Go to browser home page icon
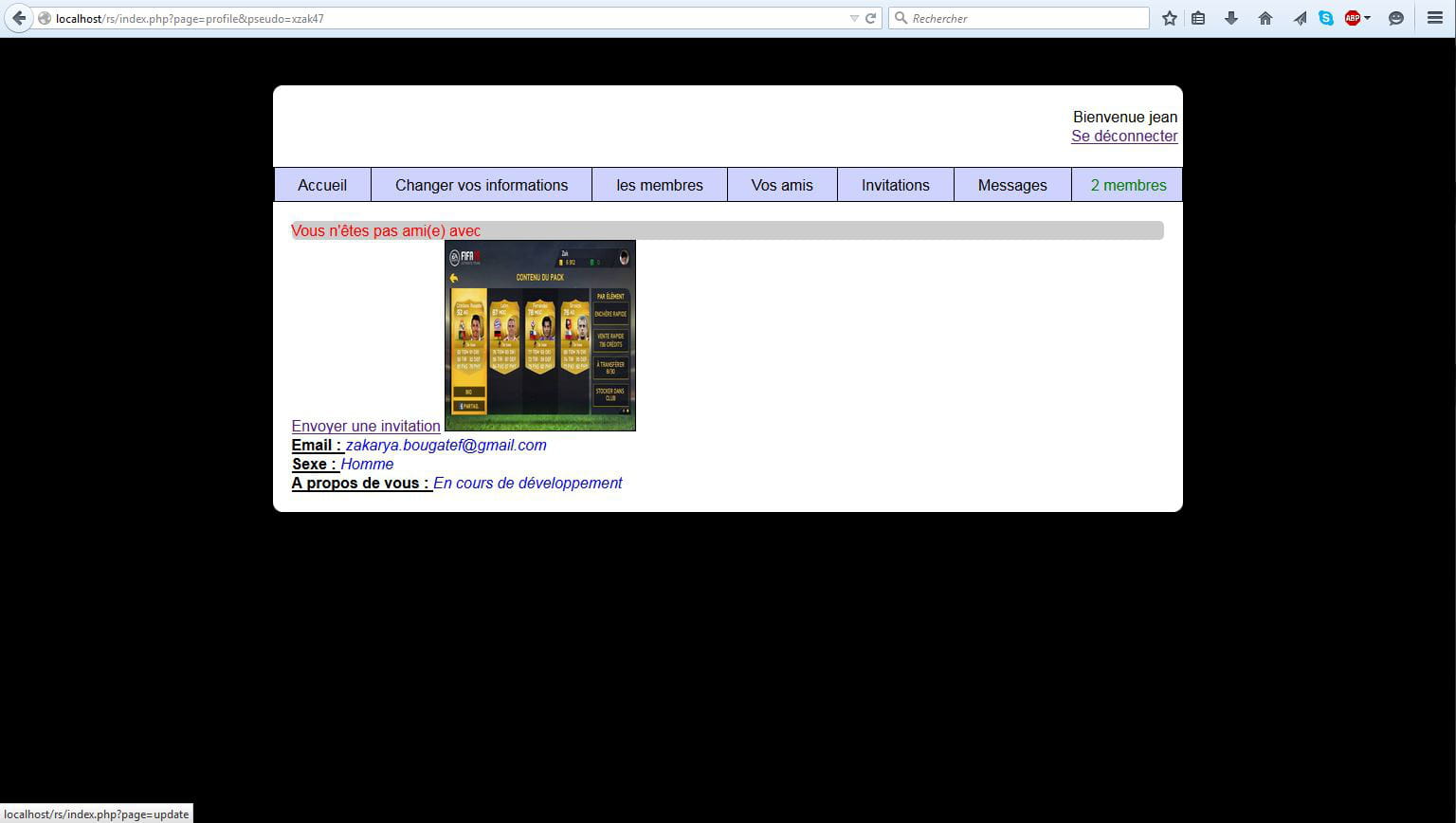Image resolution: width=1456 pixels, height=823 pixels. (1265, 18)
